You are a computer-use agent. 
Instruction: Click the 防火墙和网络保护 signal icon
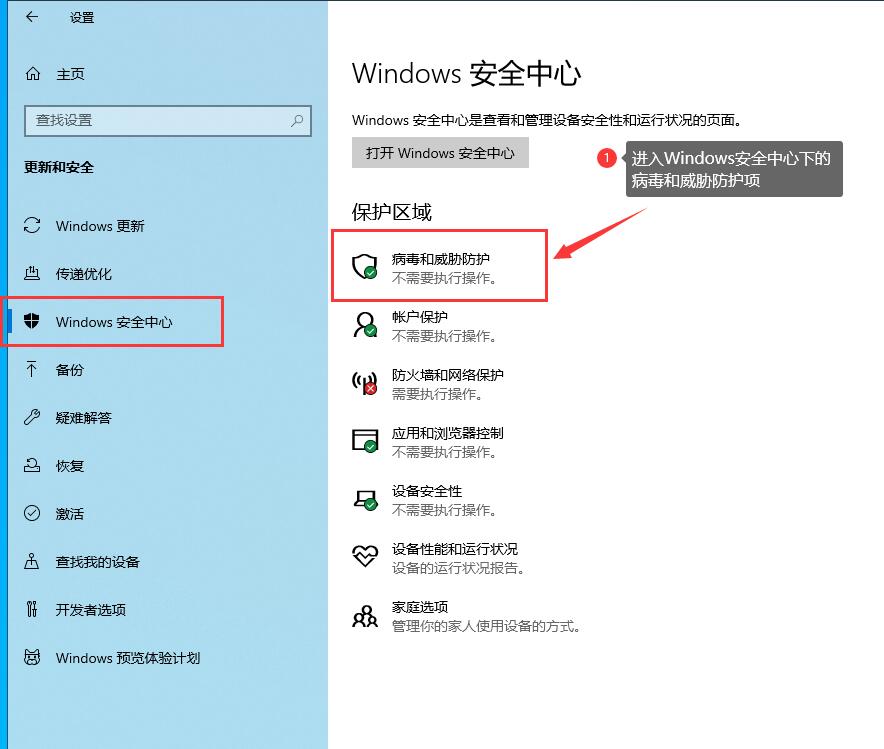[364, 383]
